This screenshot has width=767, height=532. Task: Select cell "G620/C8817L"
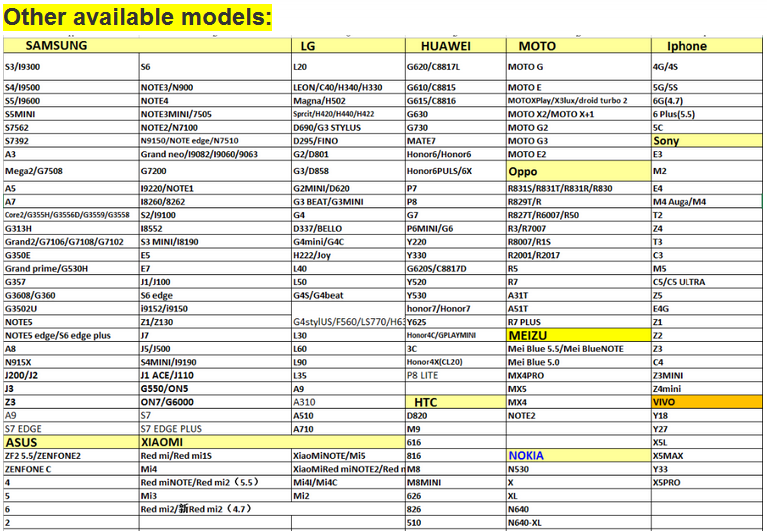click(456, 67)
